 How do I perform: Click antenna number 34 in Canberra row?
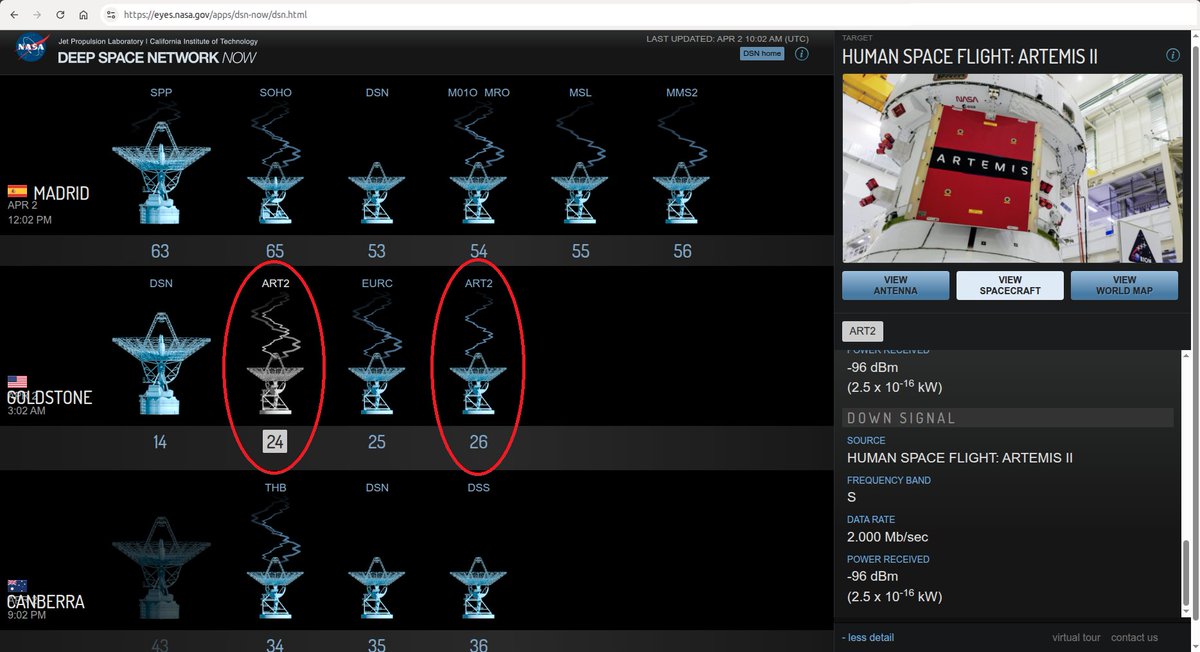coord(275,645)
